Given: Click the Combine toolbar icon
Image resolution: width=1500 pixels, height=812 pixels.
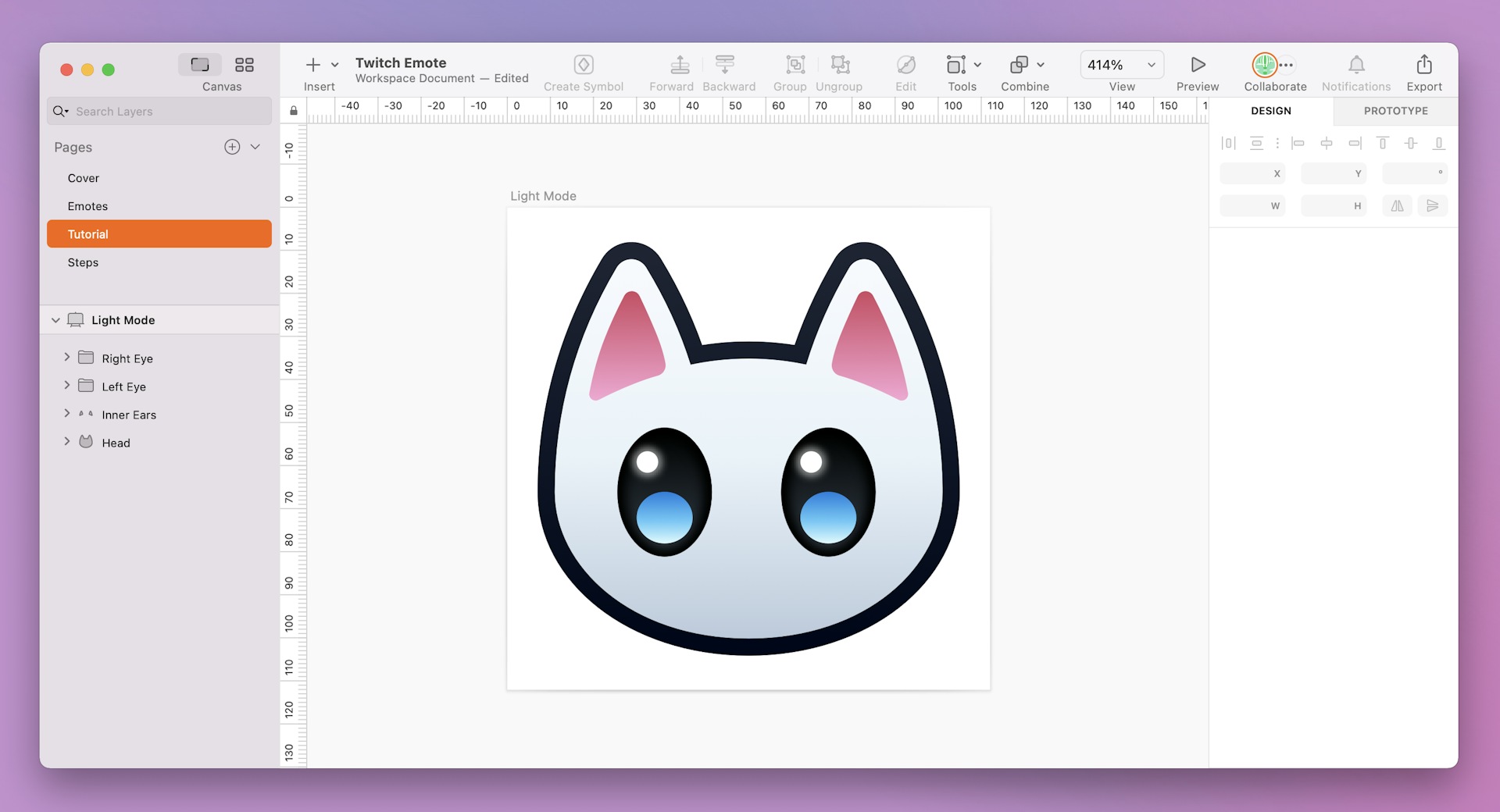Looking at the screenshot, I should coord(1020,65).
